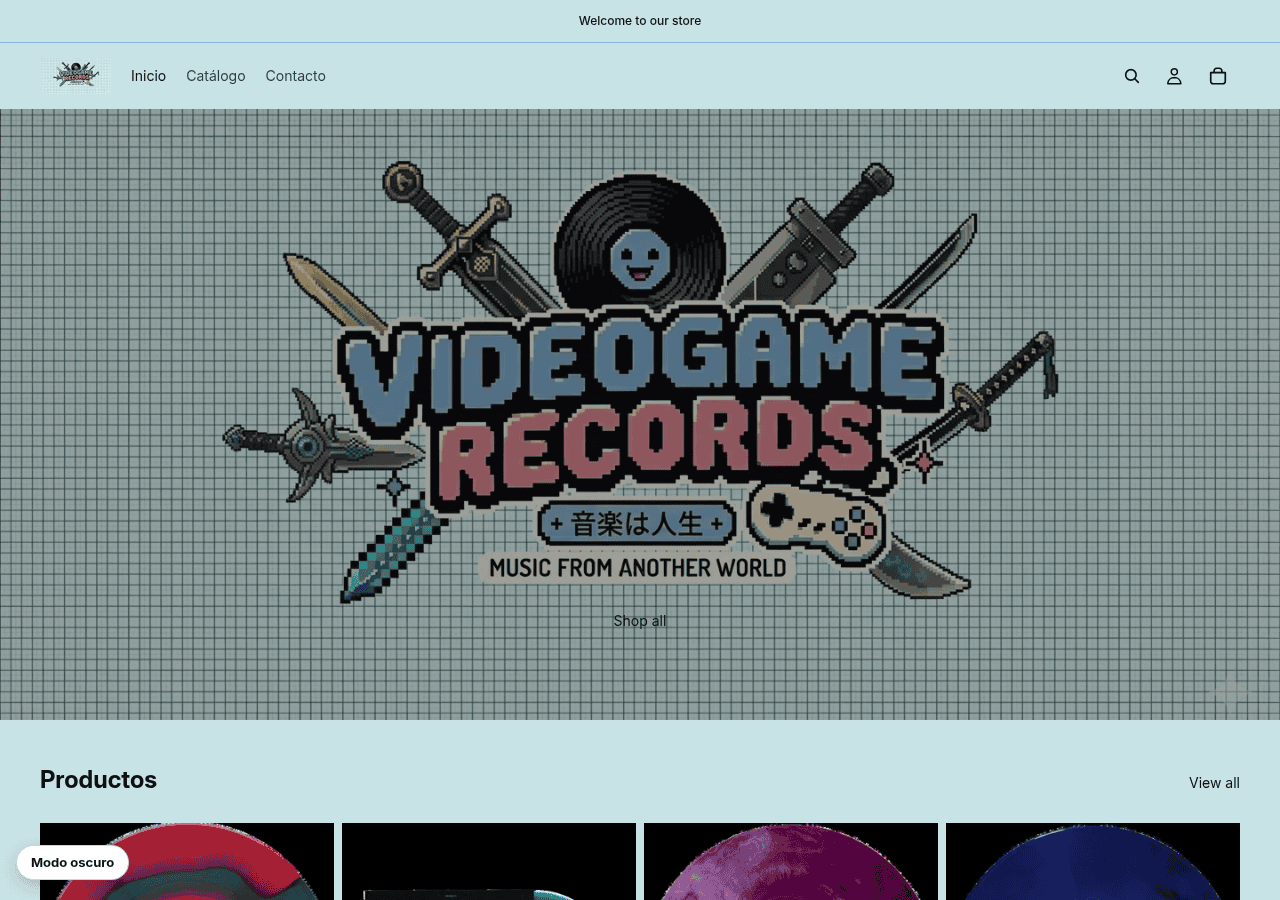Open the Contacto menu item

[296, 76]
